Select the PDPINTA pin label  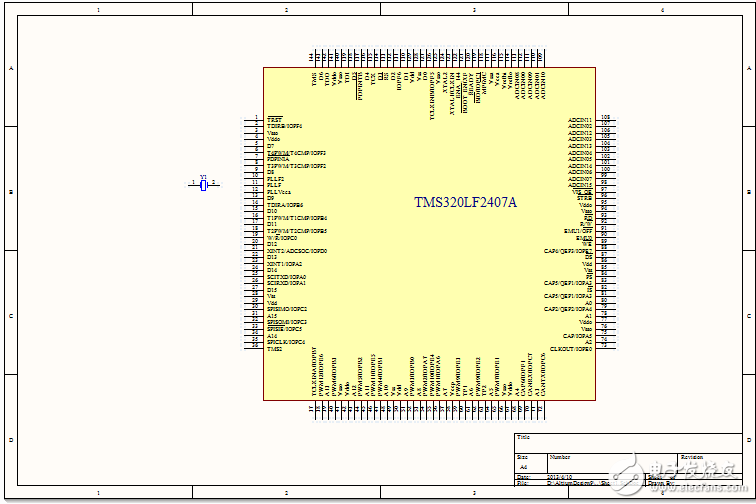click(x=278, y=159)
